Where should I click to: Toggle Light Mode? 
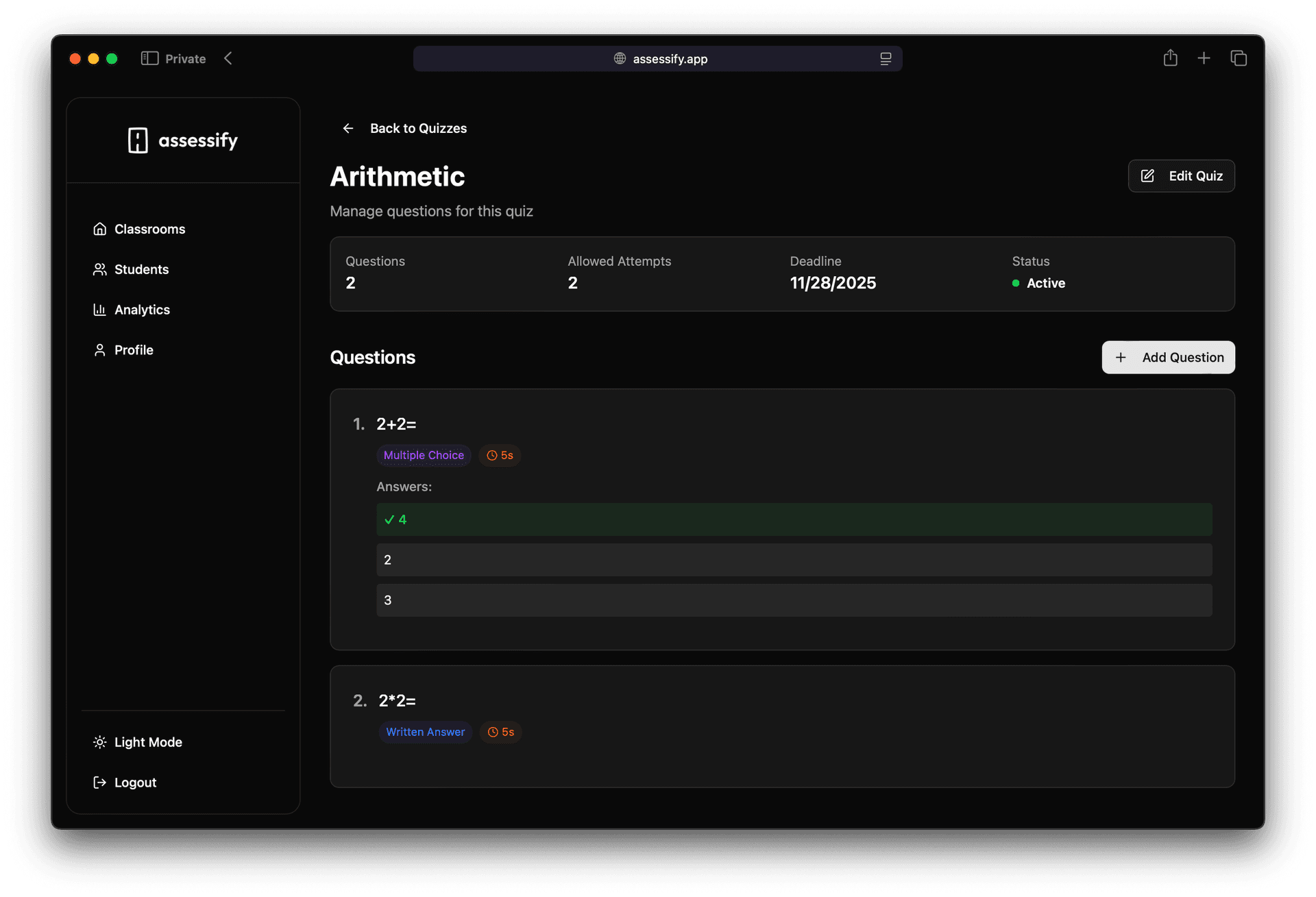tap(147, 742)
